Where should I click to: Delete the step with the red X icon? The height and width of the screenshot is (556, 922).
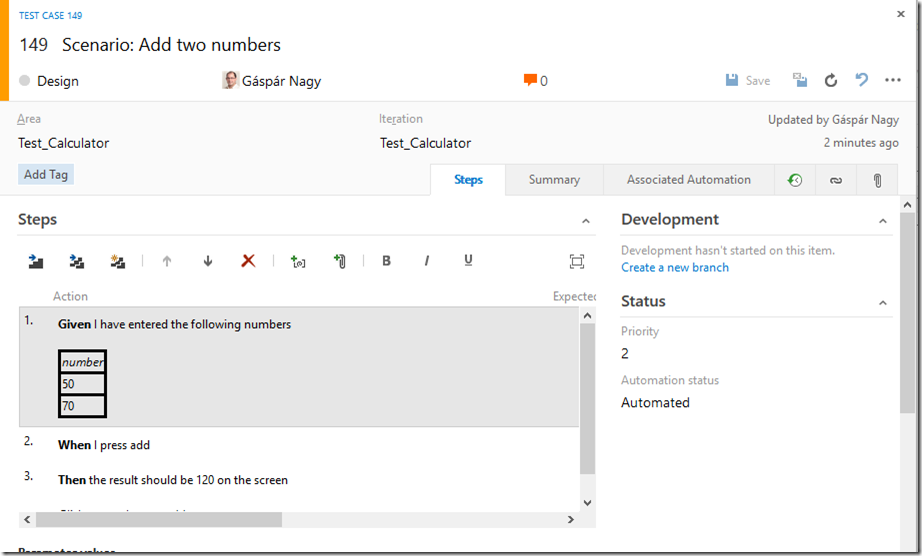tap(248, 260)
